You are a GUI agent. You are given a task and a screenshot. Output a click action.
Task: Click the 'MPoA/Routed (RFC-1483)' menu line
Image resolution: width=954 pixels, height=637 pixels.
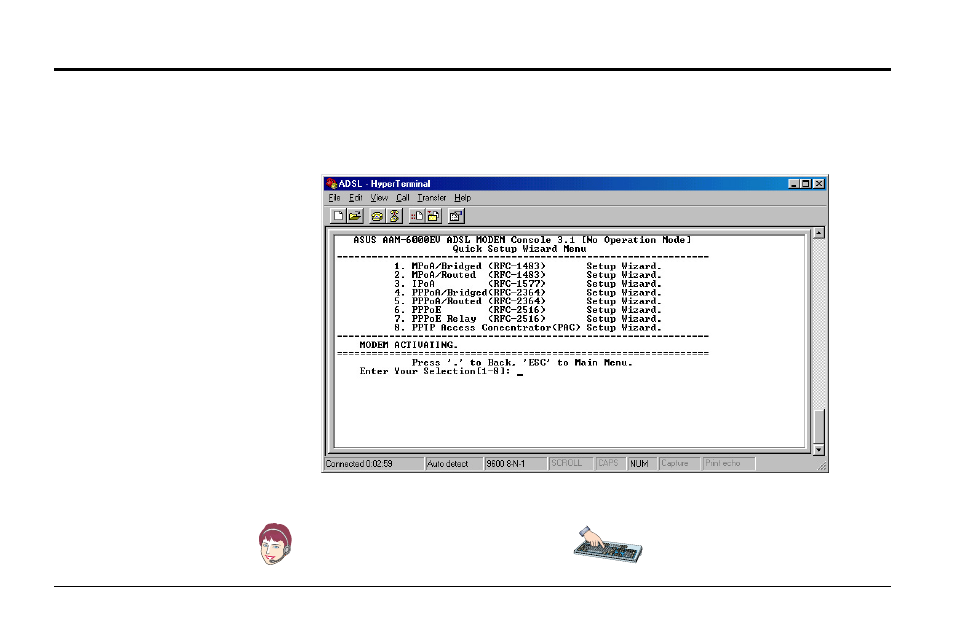click(527, 275)
